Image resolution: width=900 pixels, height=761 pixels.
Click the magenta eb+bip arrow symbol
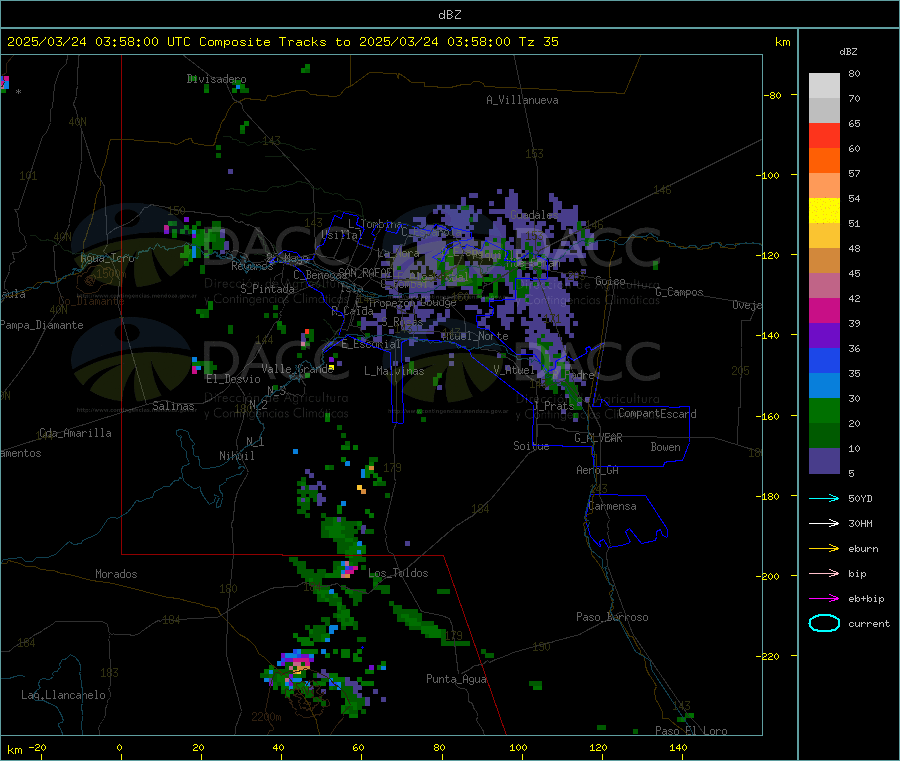coord(824,599)
